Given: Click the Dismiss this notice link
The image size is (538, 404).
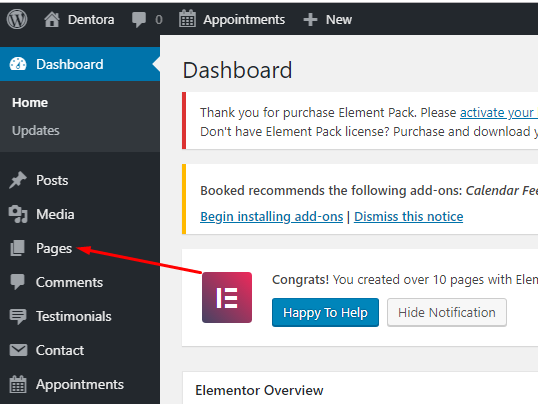Looking at the screenshot, I should (x=408, y=217).
